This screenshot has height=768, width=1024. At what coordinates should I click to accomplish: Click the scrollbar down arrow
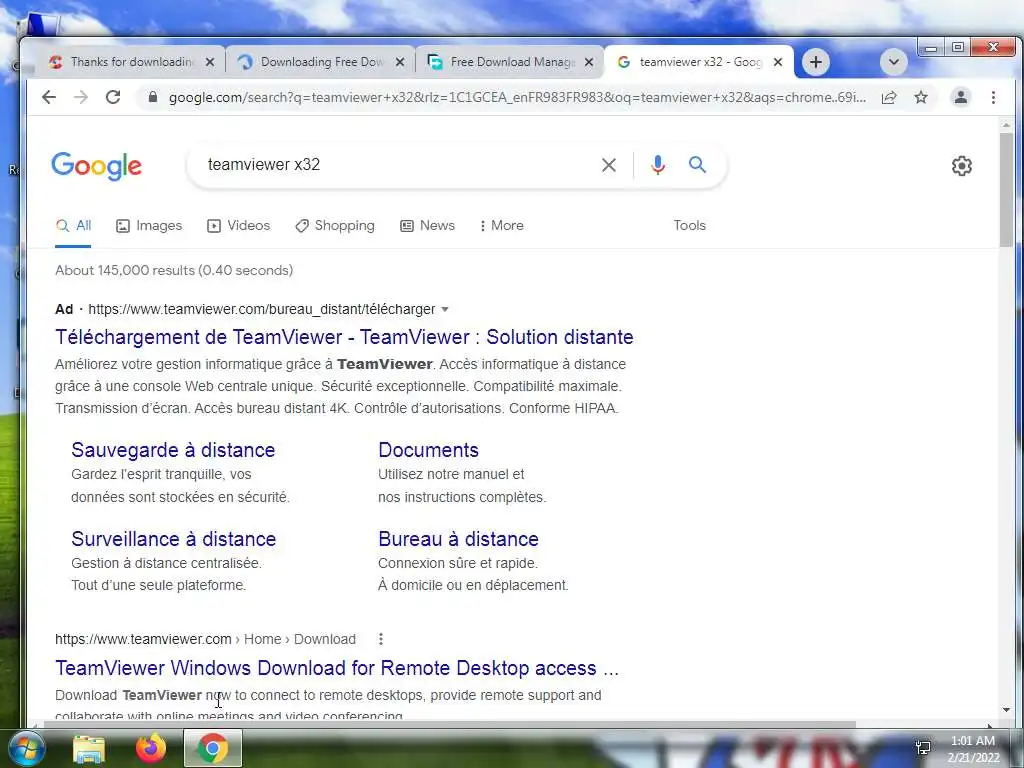pos(1006,710)
